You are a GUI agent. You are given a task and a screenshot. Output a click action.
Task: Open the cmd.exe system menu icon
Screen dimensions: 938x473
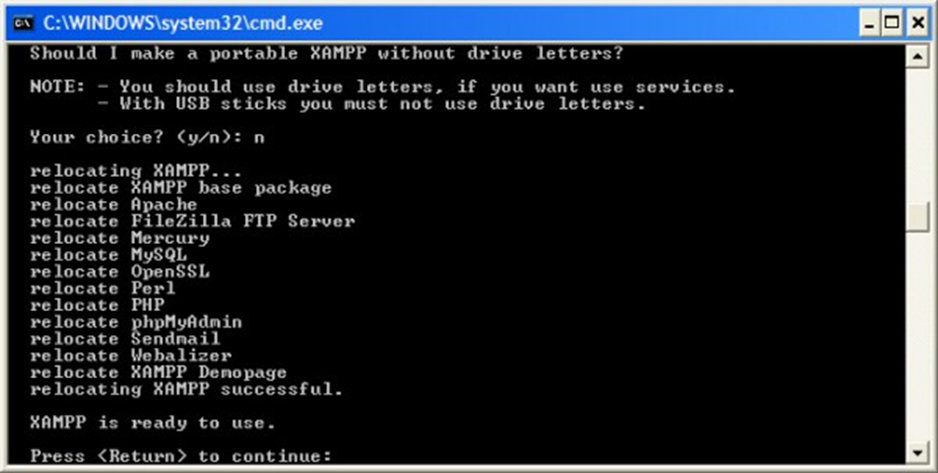(x=23, y=23)
